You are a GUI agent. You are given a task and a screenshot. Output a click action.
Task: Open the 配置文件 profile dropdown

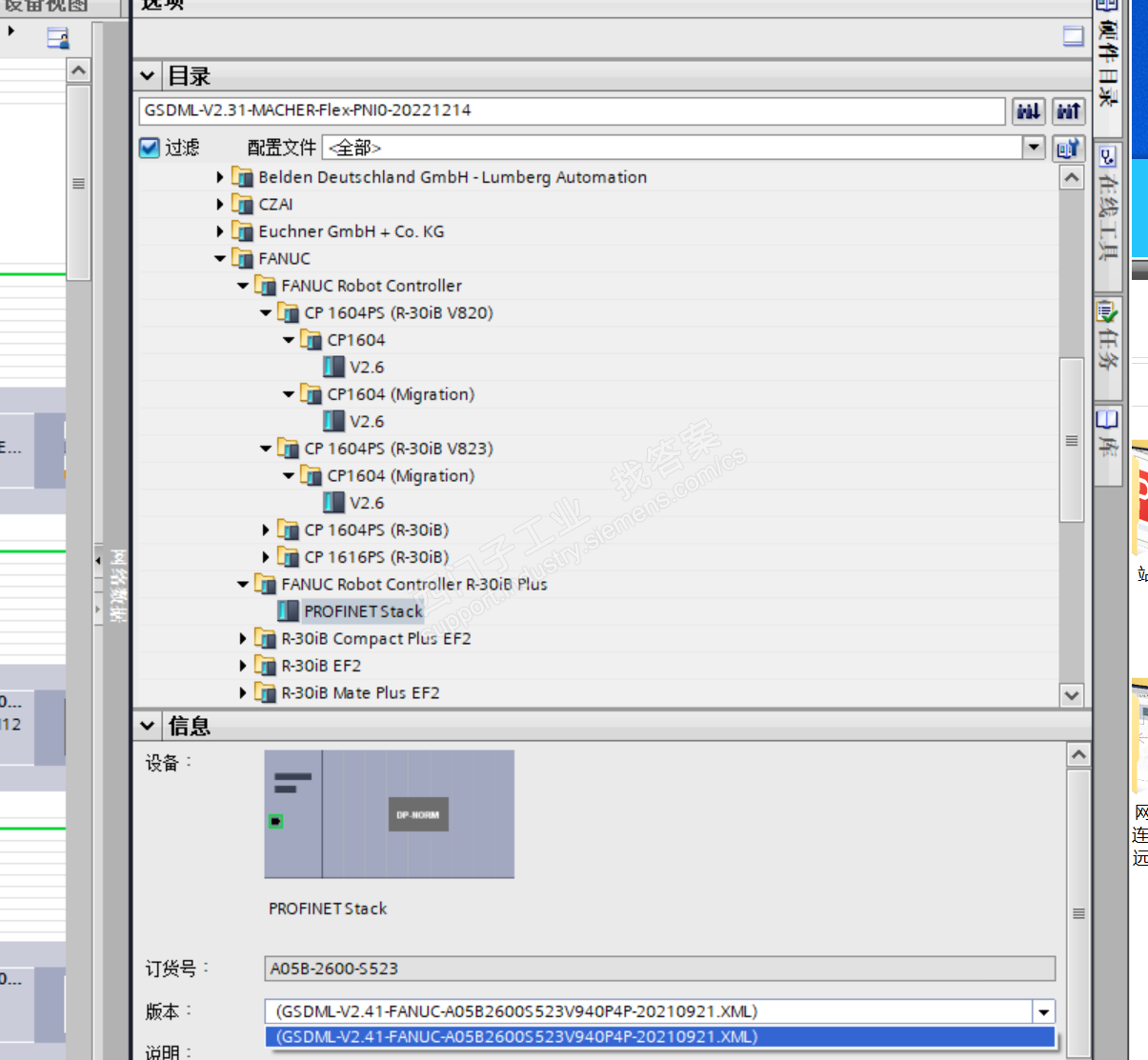(x=1034, y=148)
